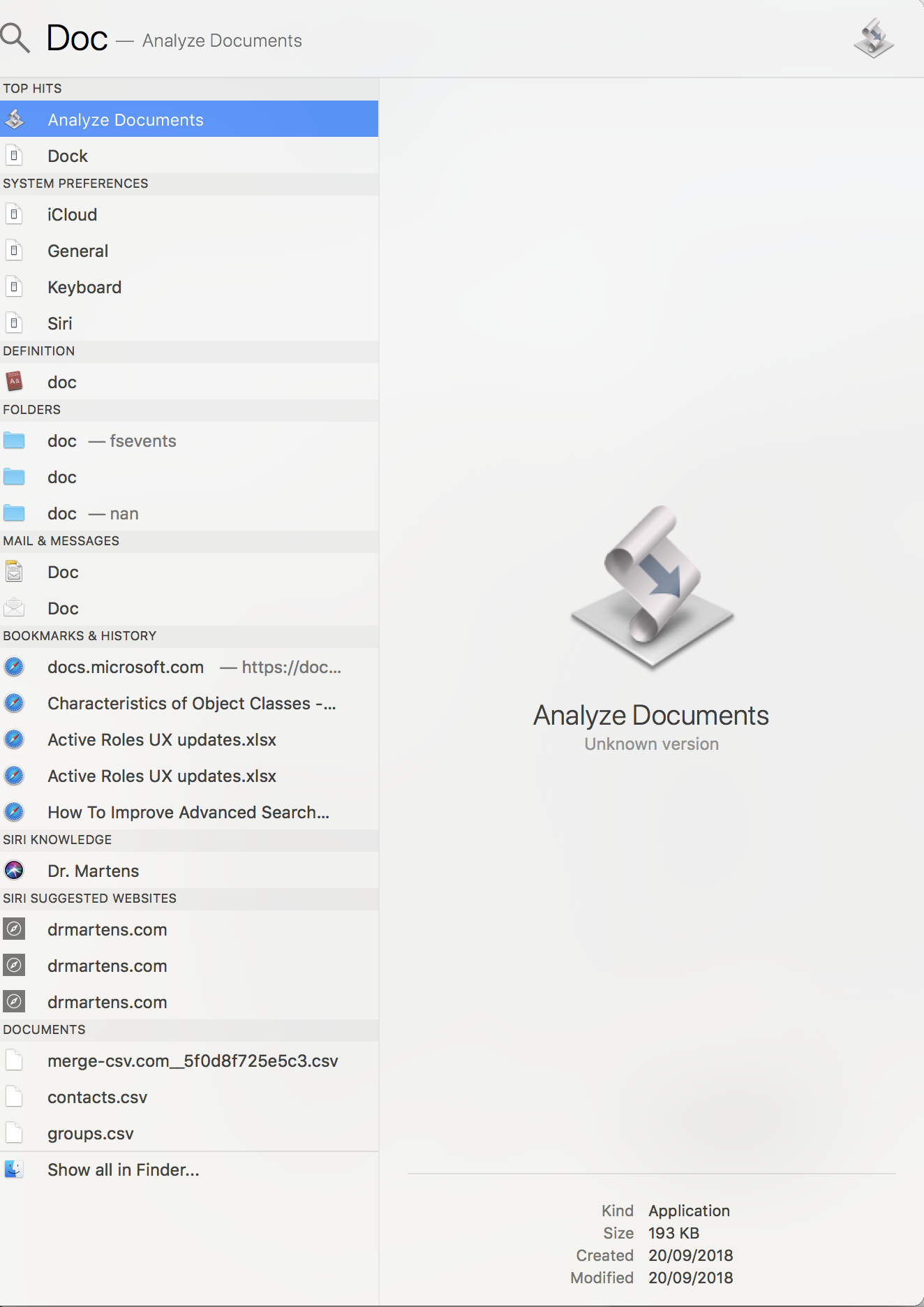
Task: Open Characteristics of Object Classes history item
Action: coord(191,704)
